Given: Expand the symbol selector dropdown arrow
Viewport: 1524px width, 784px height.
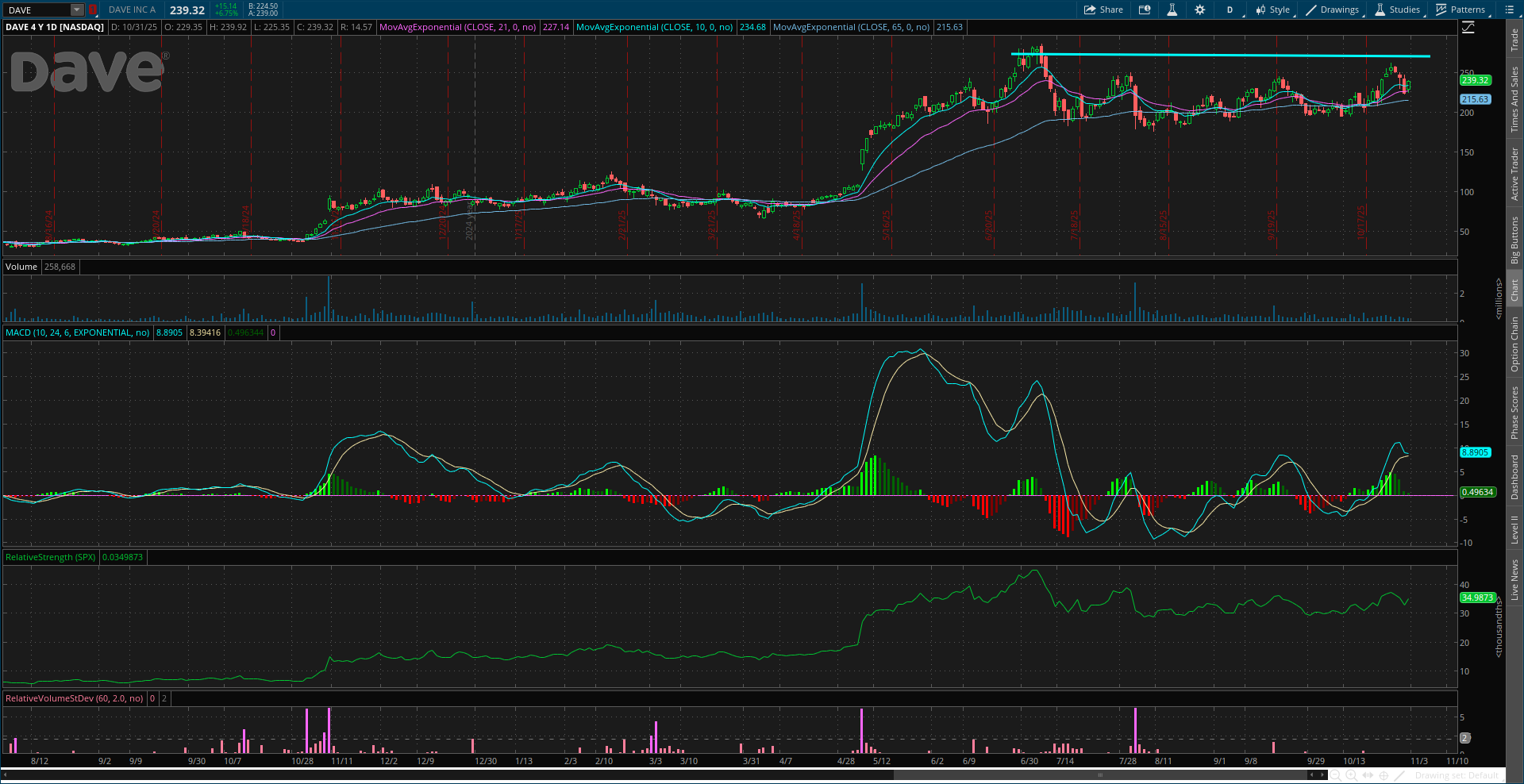Looking at the screenshot, I should (77, 10).
